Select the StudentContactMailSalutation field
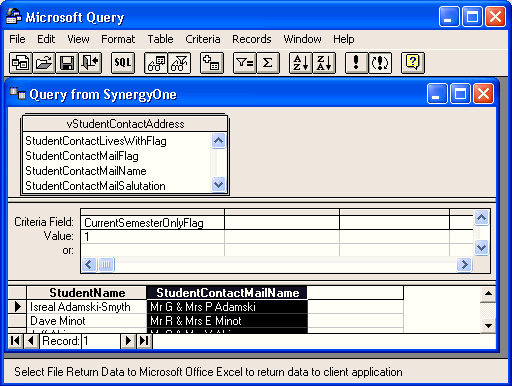Image resolution: width=512 pixels, height=386 pixels. [x=95, y=186]
